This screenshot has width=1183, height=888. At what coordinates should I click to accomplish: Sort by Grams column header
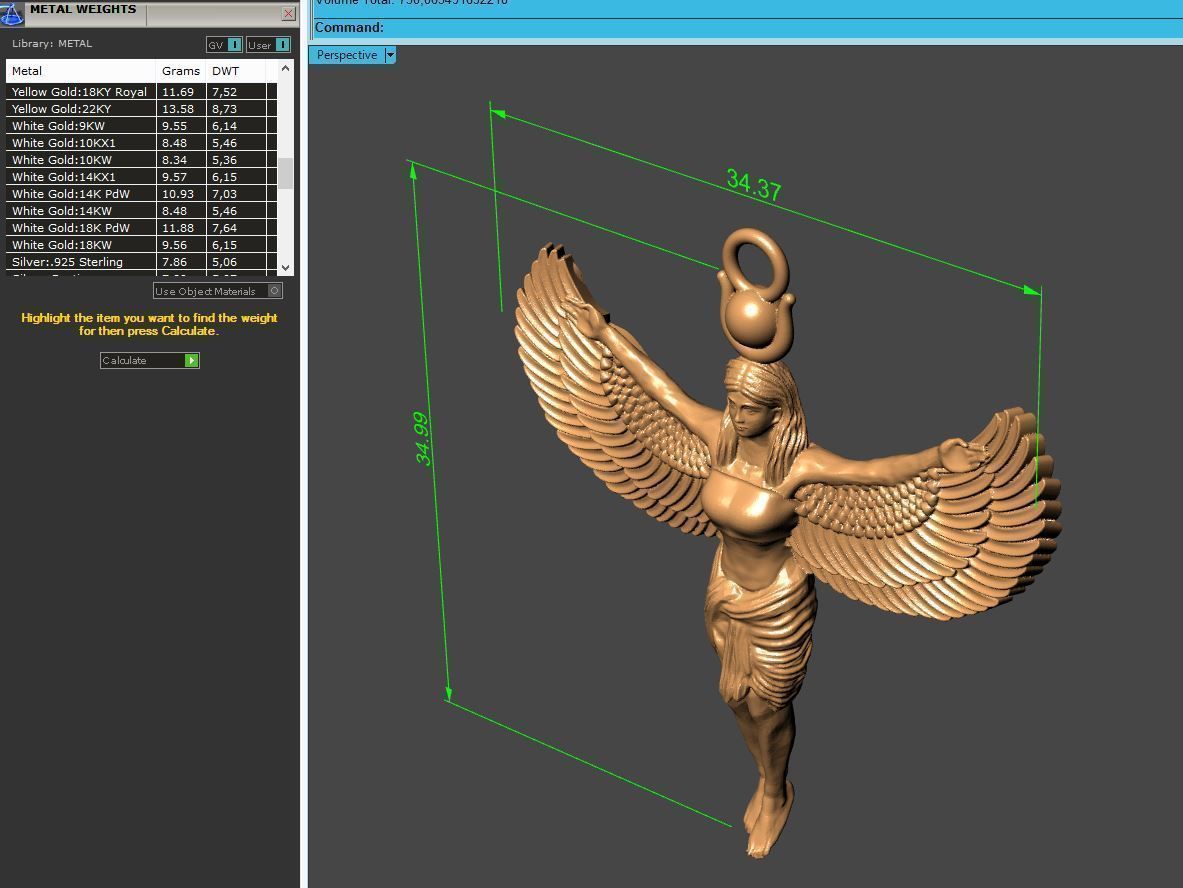181,71
